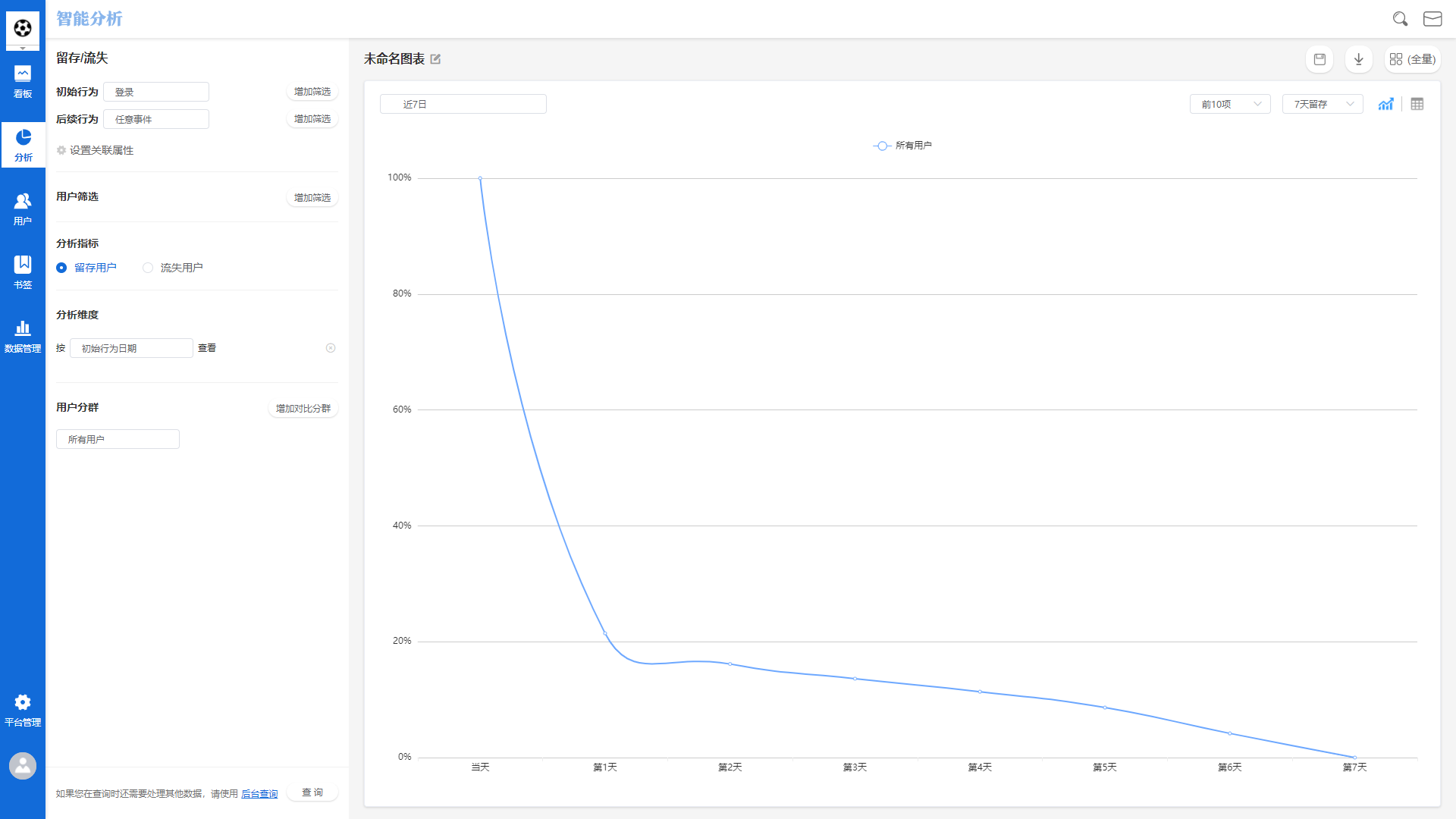Image resolution: width=1456 pixels, height=819 pixels.
Task: Go to 看板 in sidebar
Action: coord(23,82)
